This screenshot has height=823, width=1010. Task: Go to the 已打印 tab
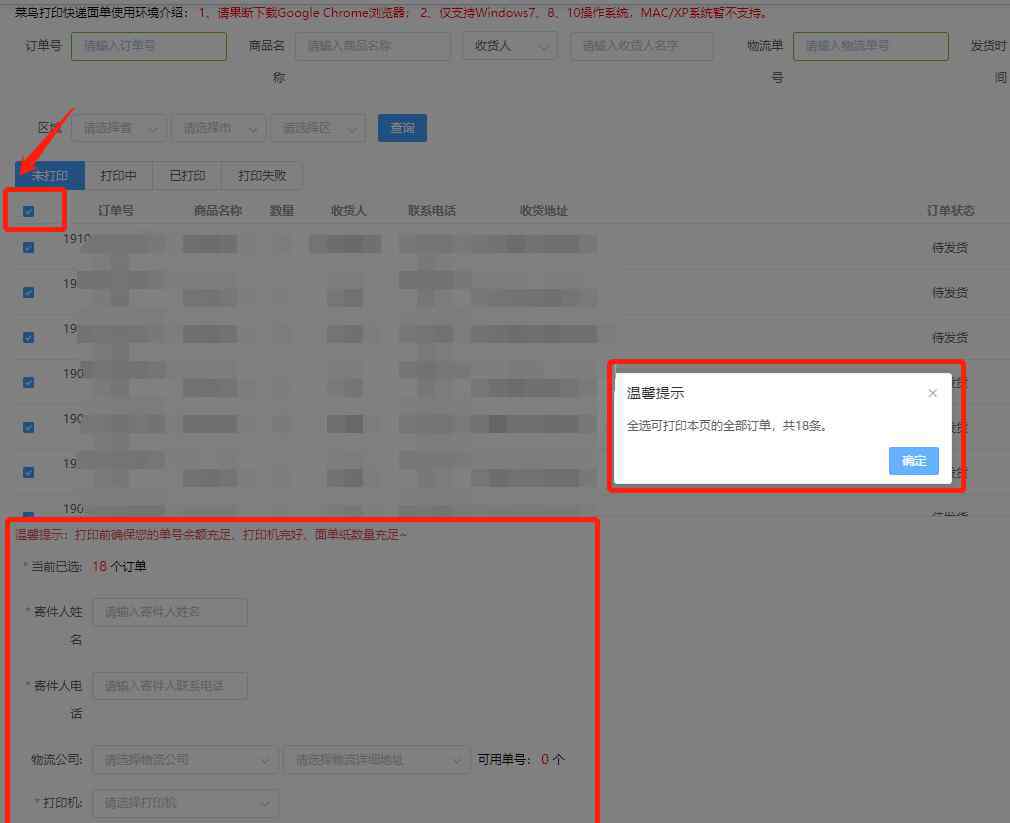[187, 176]
